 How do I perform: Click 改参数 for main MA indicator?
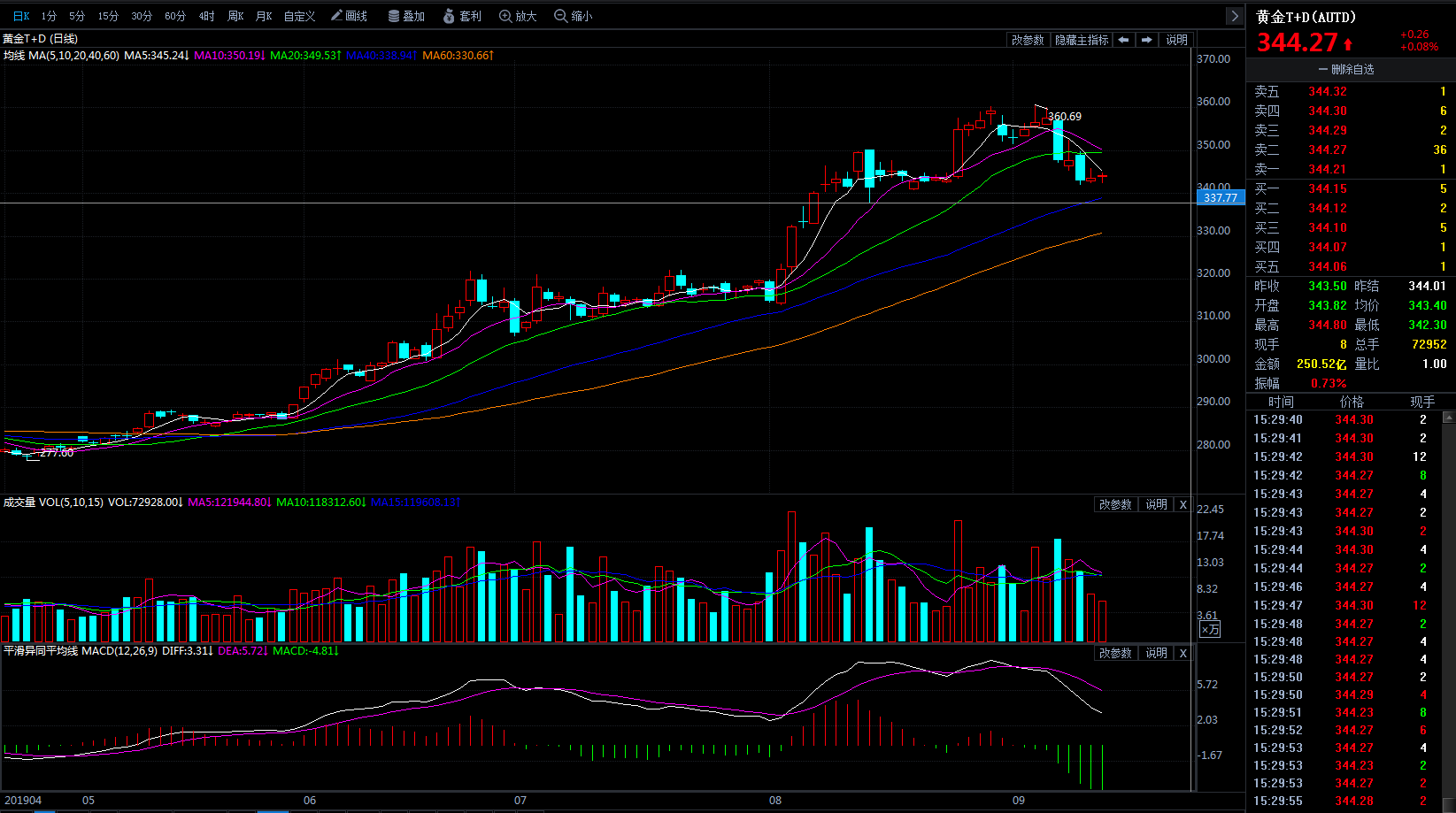[1028, 40]
